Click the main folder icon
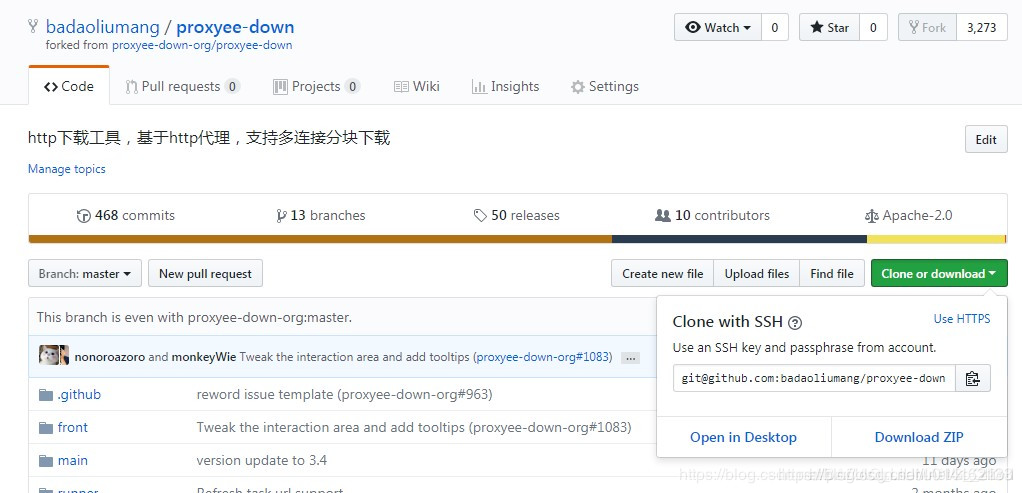1022x493 pixels. pyautogui.click(x=46, y=461)
